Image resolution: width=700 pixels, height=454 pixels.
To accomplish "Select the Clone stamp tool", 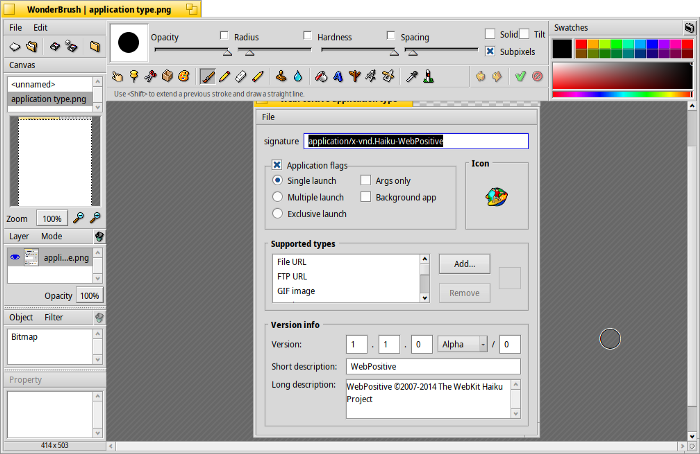I will (281, 77).
